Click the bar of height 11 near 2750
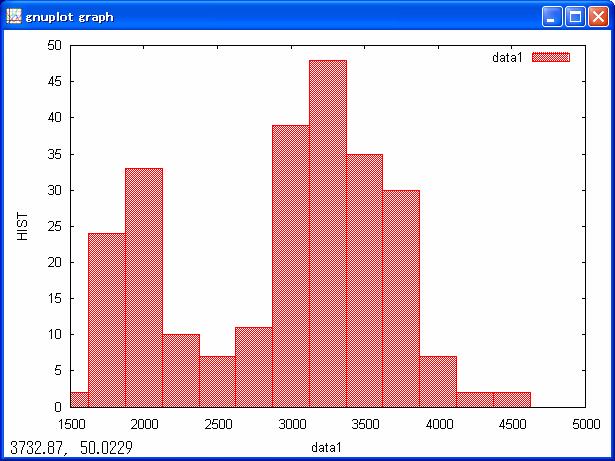 pos(253,367)
